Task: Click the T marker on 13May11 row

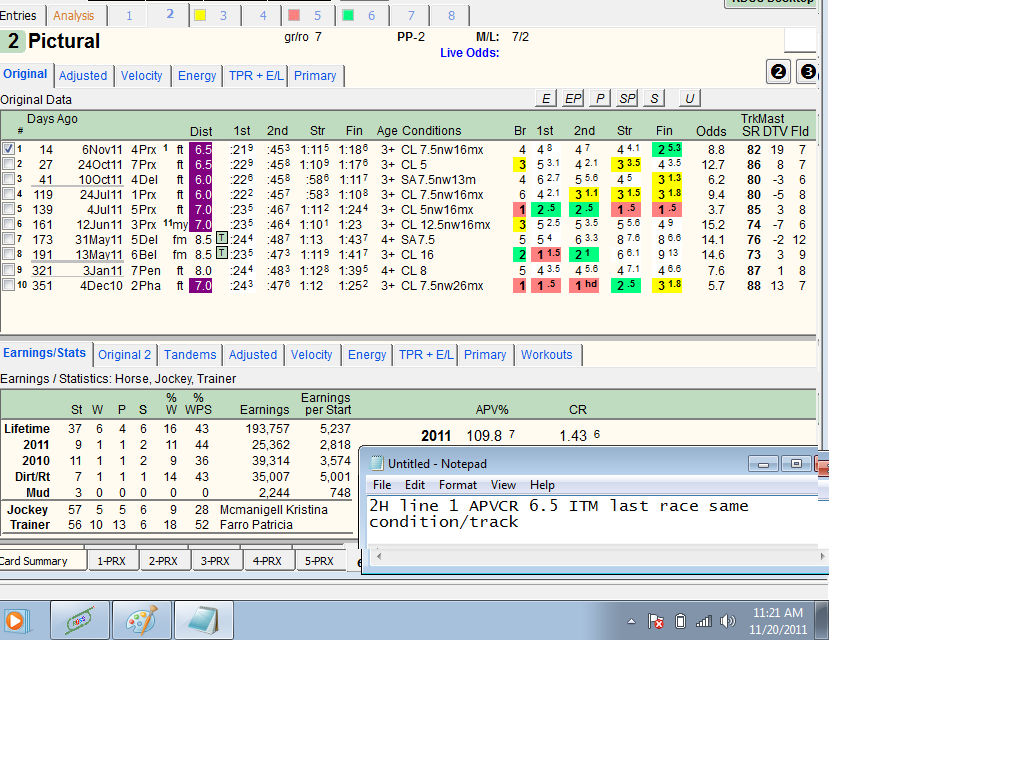Action: click(222, 253)
